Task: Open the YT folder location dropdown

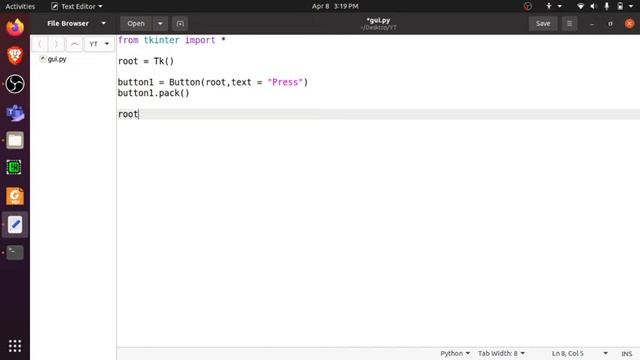Action: (99, 44)
